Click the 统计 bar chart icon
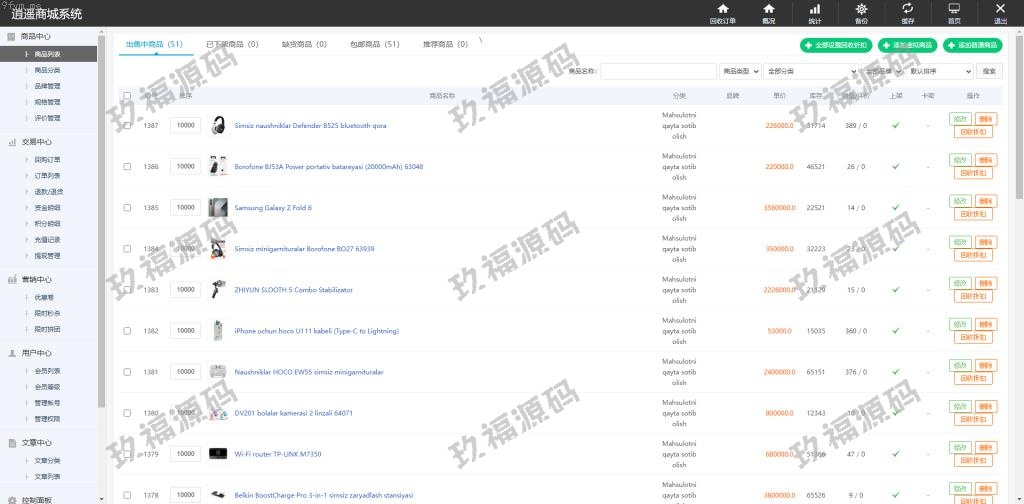The height and width of the screenshot is (504, 1024). pyautogui.click(x=814, y=9)
